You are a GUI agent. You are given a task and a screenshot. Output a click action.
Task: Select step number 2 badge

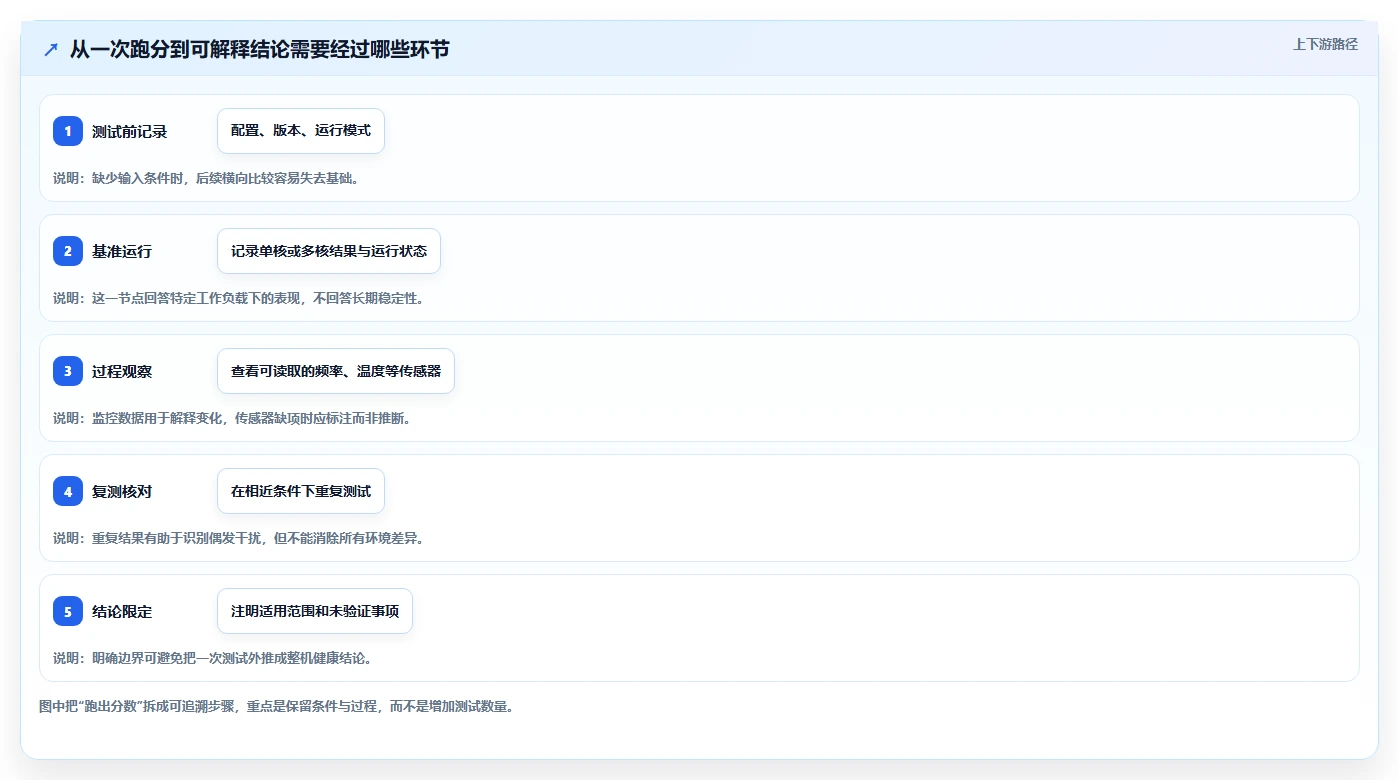pyautogui.click(x=68, y=251)
